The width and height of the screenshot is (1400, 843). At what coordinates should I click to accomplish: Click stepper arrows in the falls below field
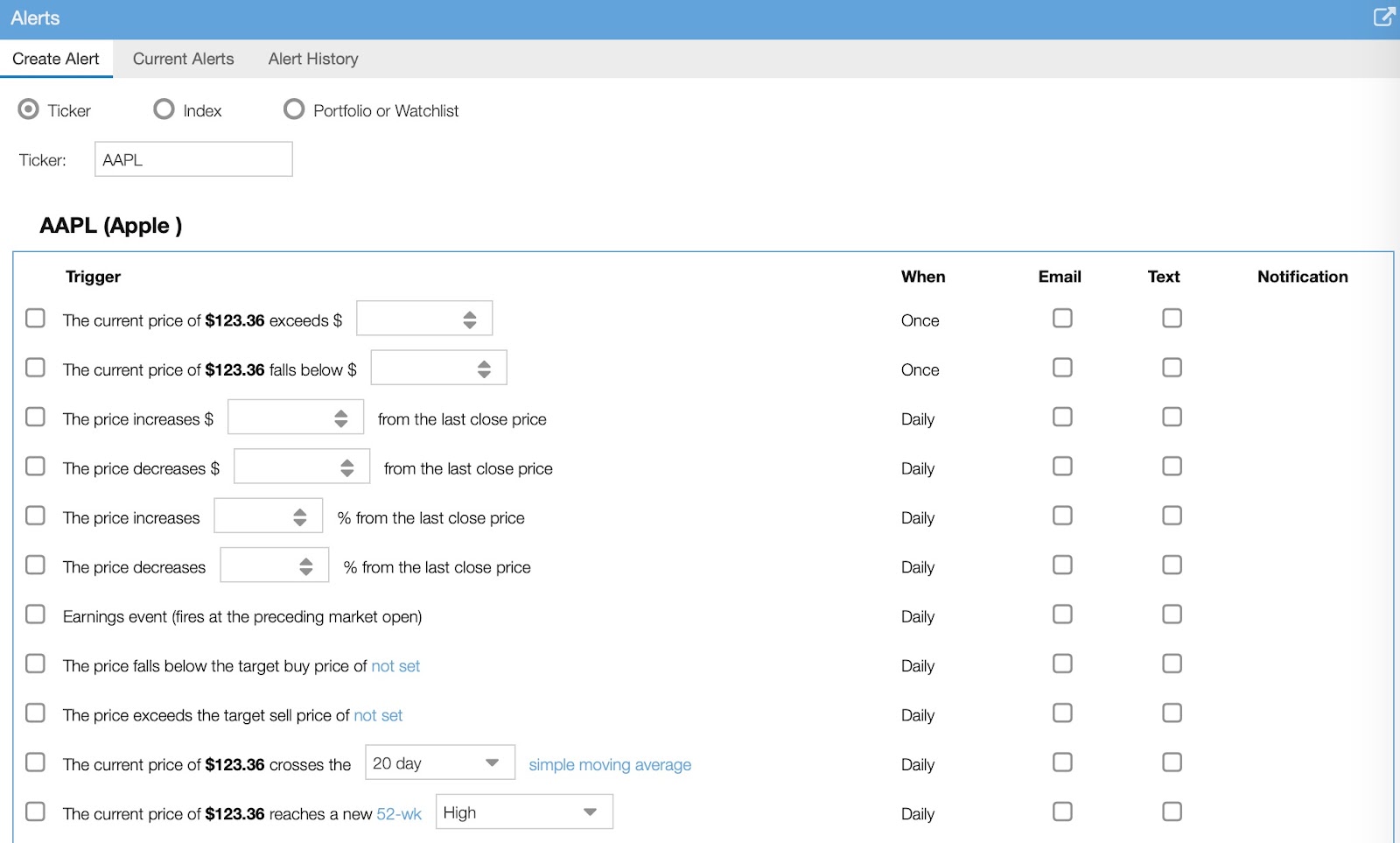484,369
